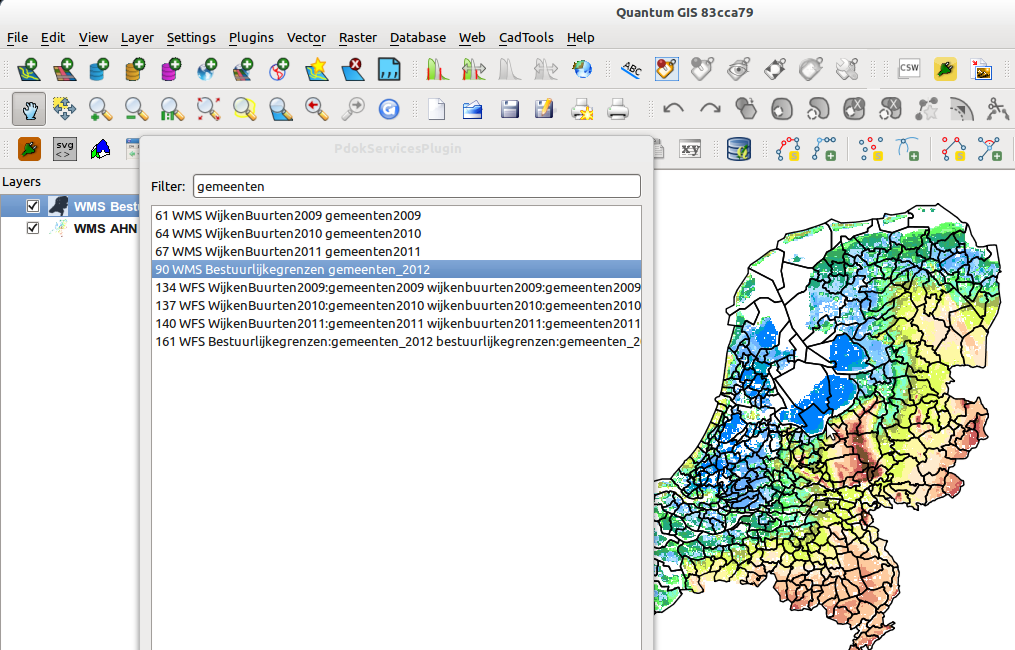Screen dimensions: 1015x650
Task: Open an existing project
Action: 472,109
